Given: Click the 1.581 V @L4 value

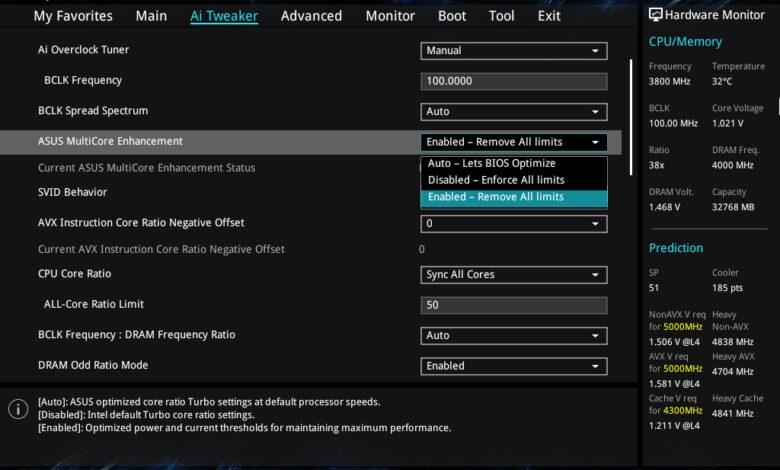Looking at the screenshot, I should 675,384.
